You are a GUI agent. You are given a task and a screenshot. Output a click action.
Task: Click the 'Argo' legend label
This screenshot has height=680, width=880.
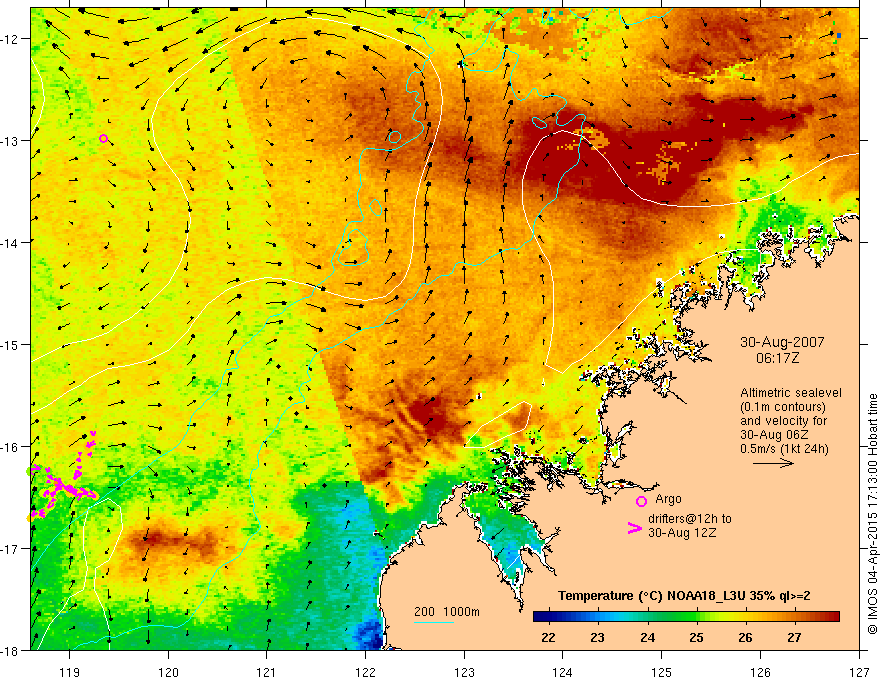(668, 499)
